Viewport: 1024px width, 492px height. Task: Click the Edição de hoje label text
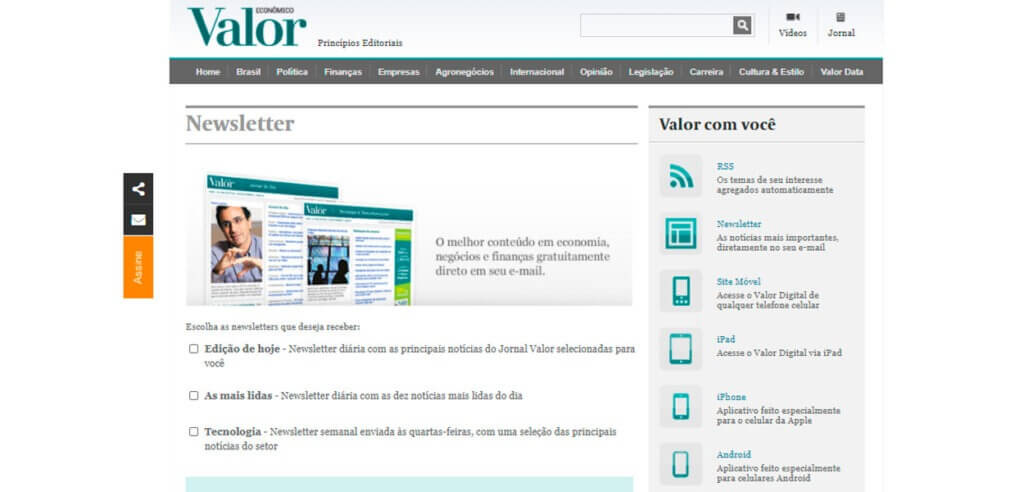(x=242, y=349)
